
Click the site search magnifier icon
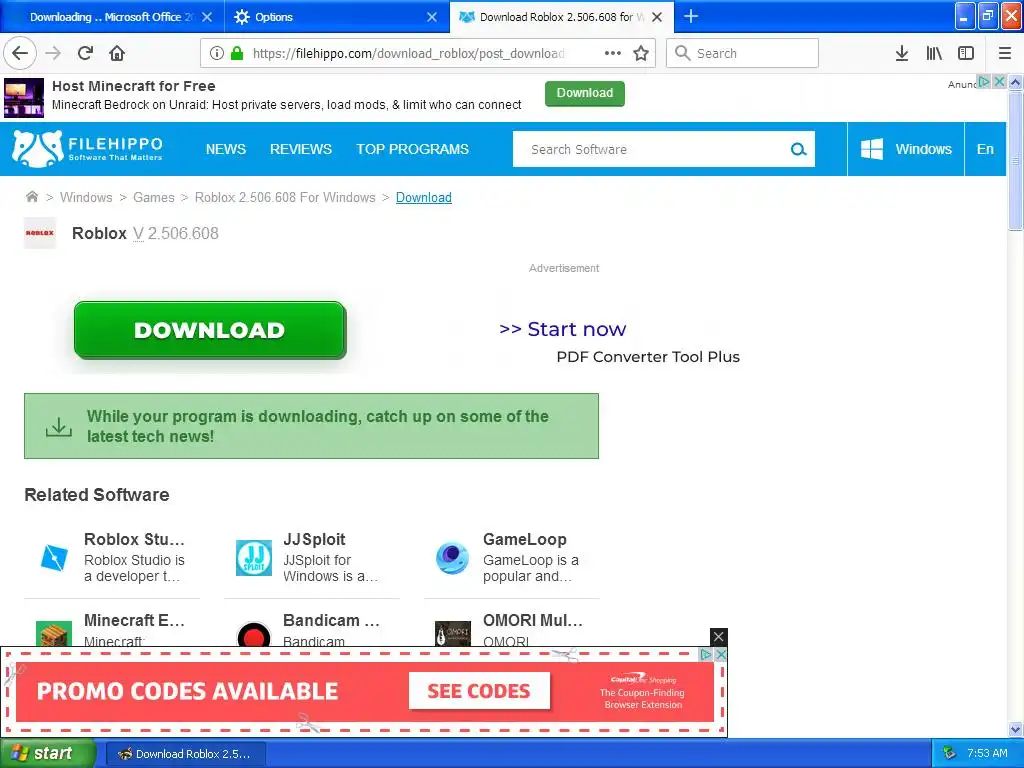pyautogui.click(x=798, y=150)
